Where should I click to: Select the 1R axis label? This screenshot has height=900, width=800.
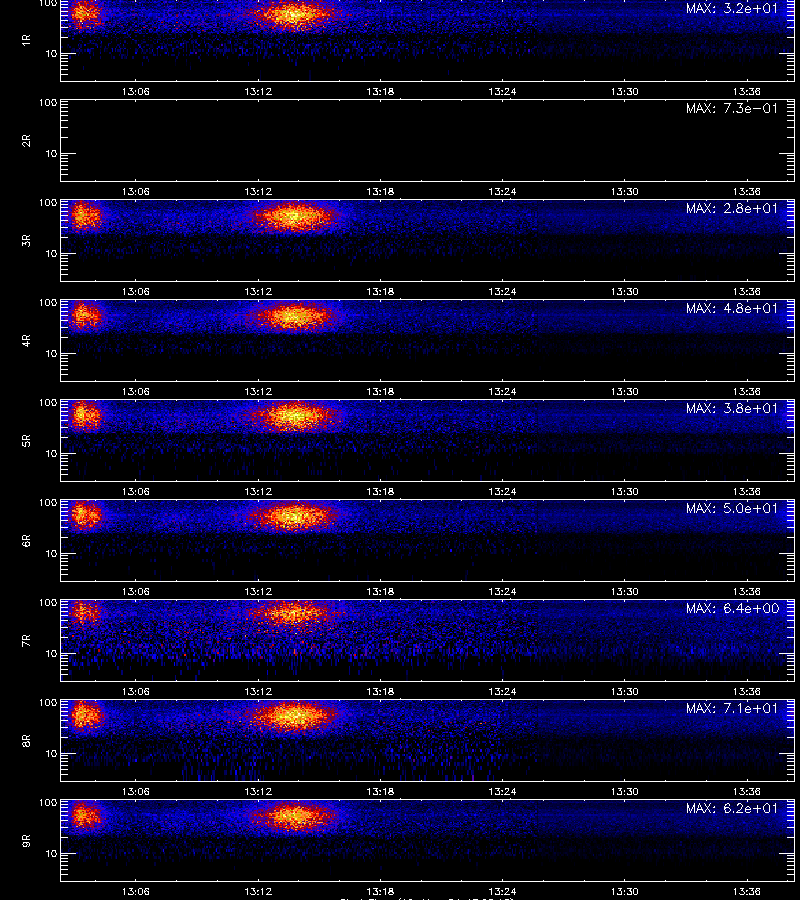tap(26, 40)
